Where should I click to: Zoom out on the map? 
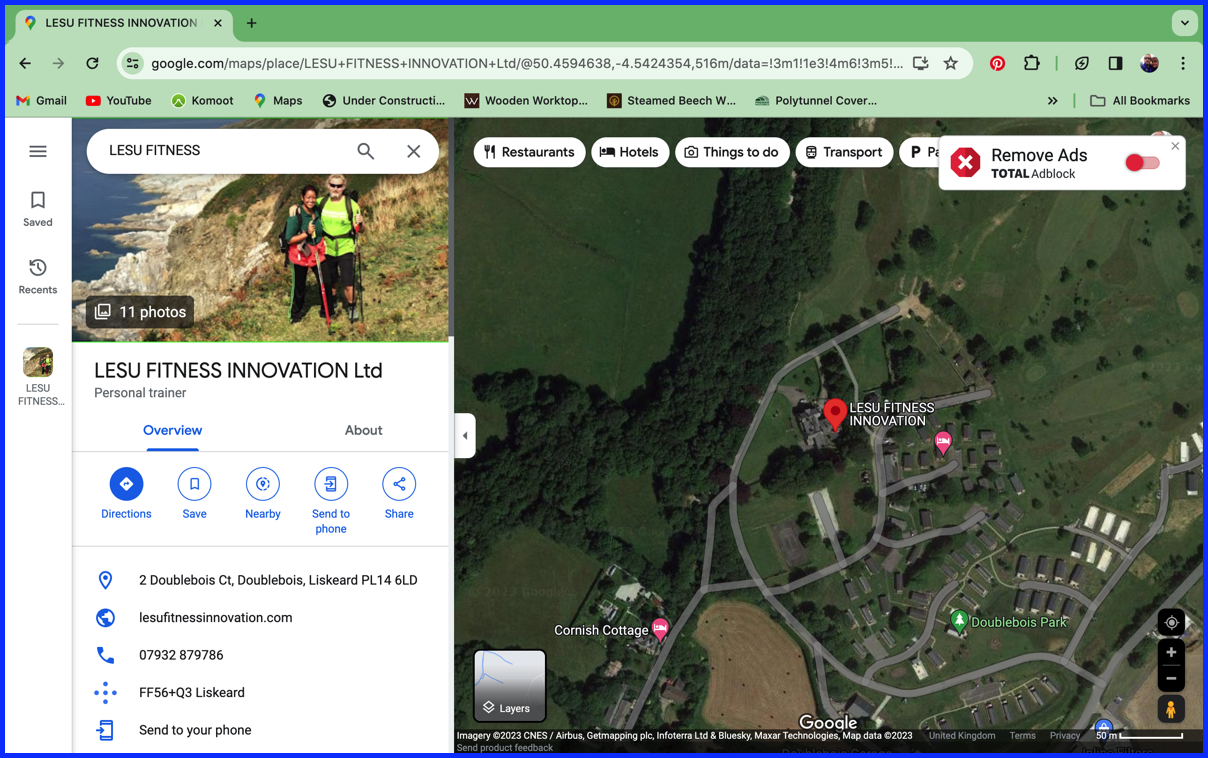1171,678
